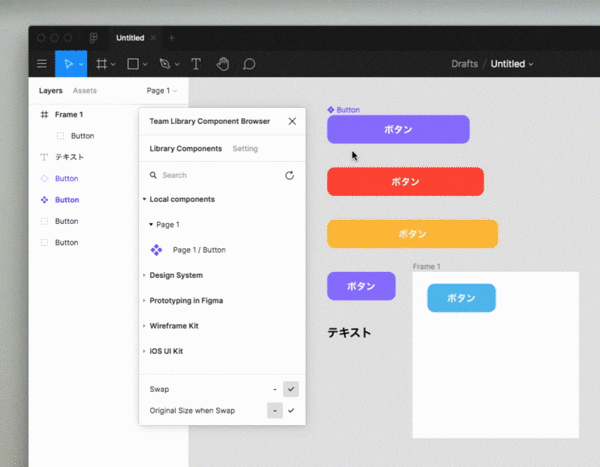Open the Pen tool options dropdown arrow
Screen dimensions: 600x467
pos(177,64)
